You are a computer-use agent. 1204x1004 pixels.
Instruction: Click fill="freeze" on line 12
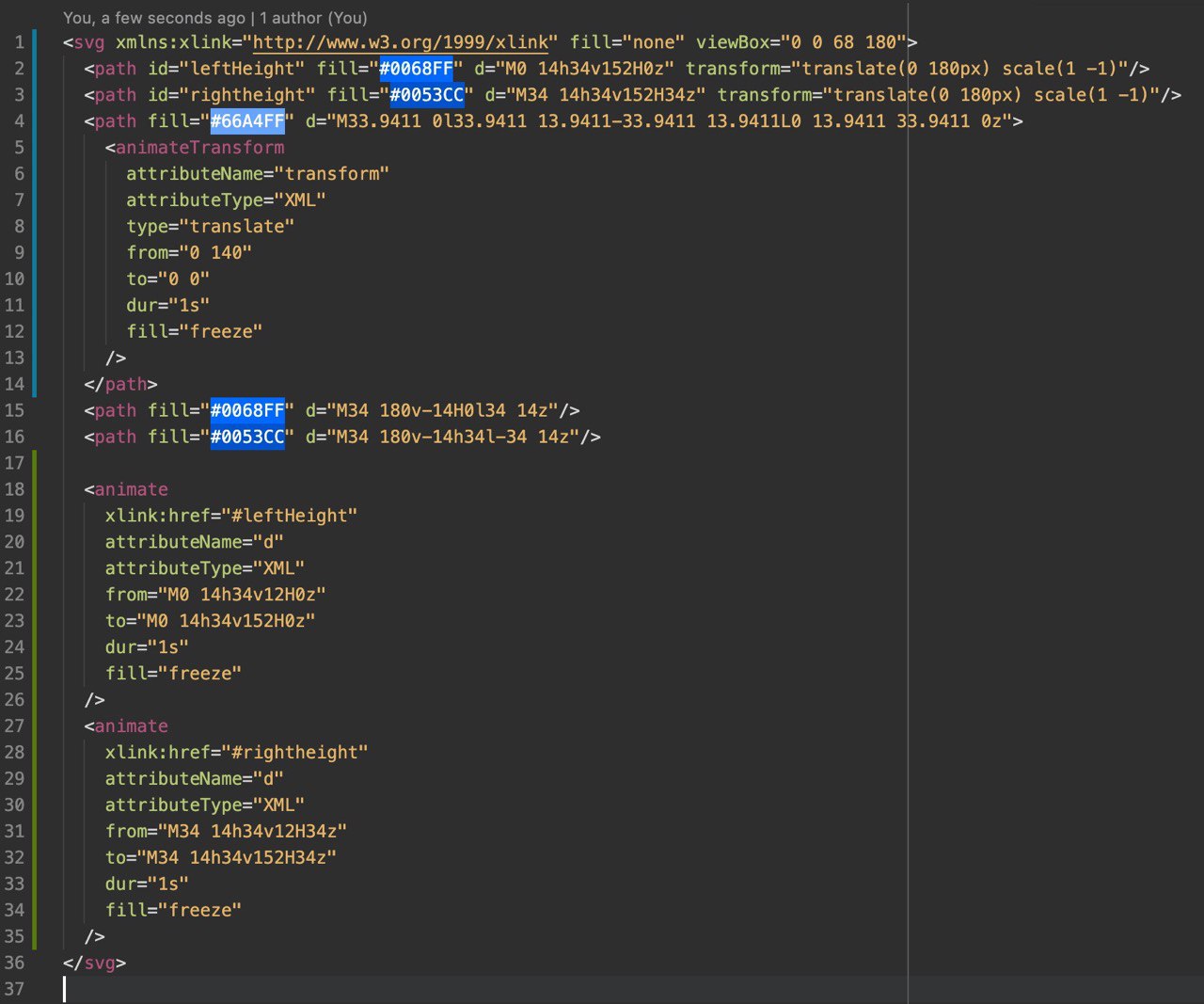[195, 332]
